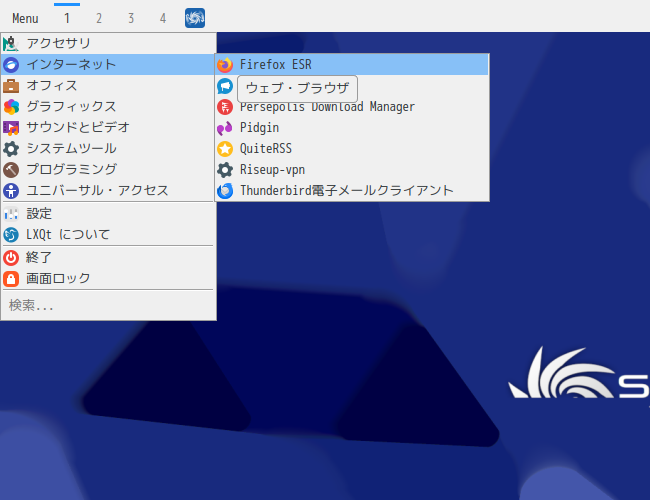Open the サウンドとビデオ submenu

click(109, 128)
